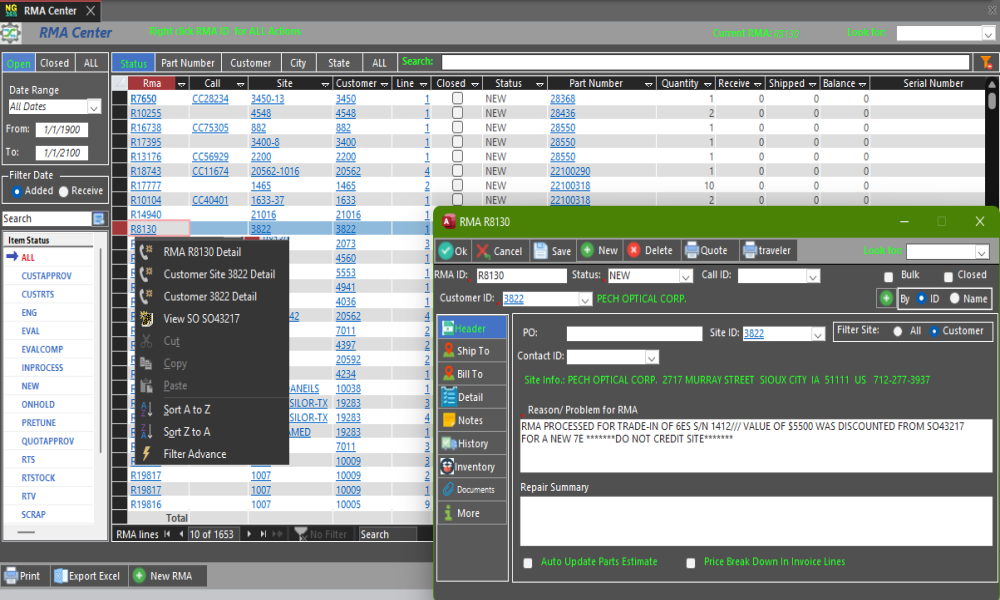Switch to the Closed tab
This screenshot has height=600, width=1000.
(54, 63)
